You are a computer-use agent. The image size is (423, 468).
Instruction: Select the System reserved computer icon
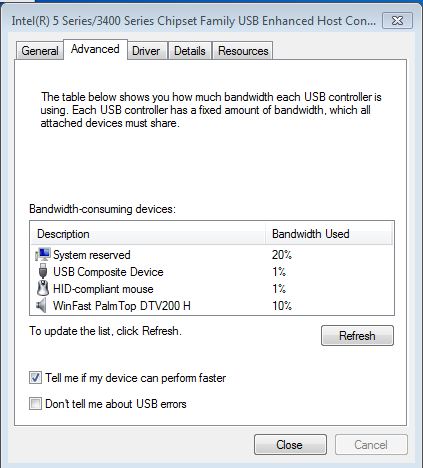(x=43, y=255)
